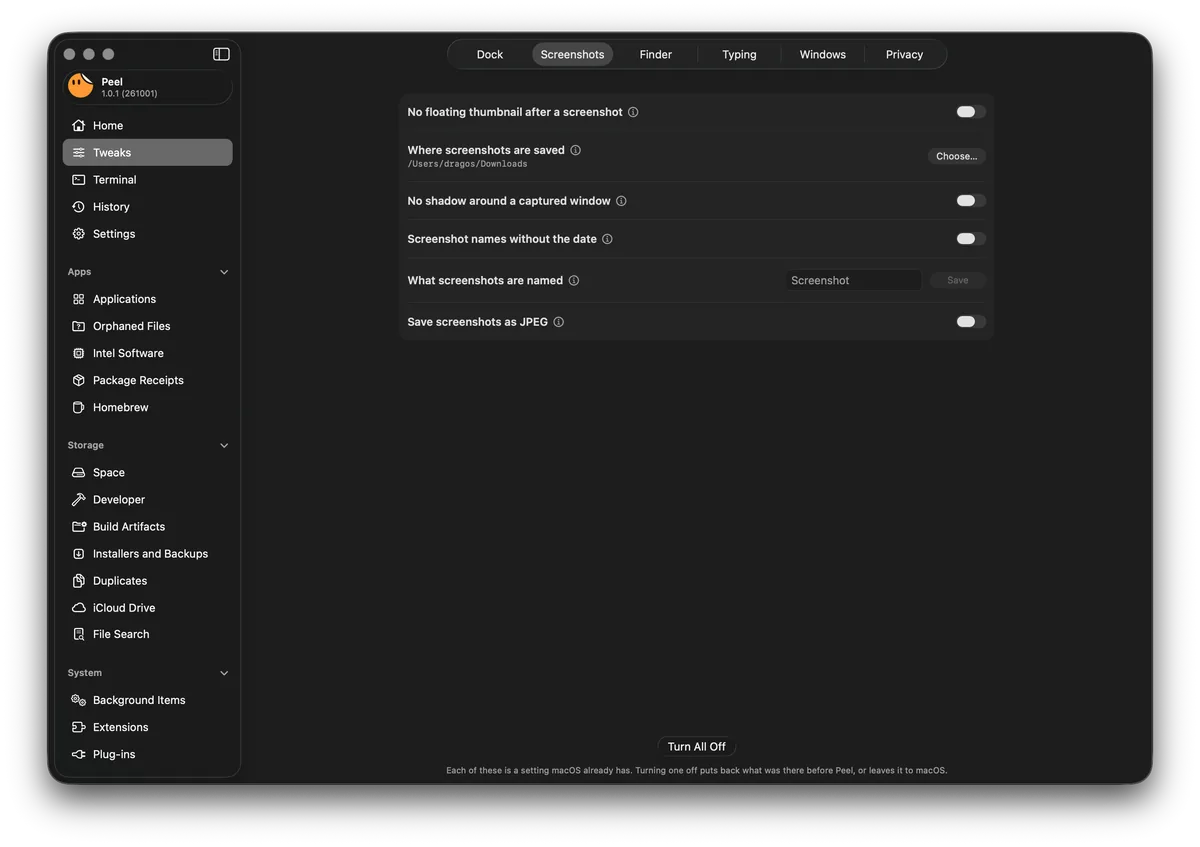Click the History clock icon
This screenshot has width=1200, height=847.
click(79, 206)
